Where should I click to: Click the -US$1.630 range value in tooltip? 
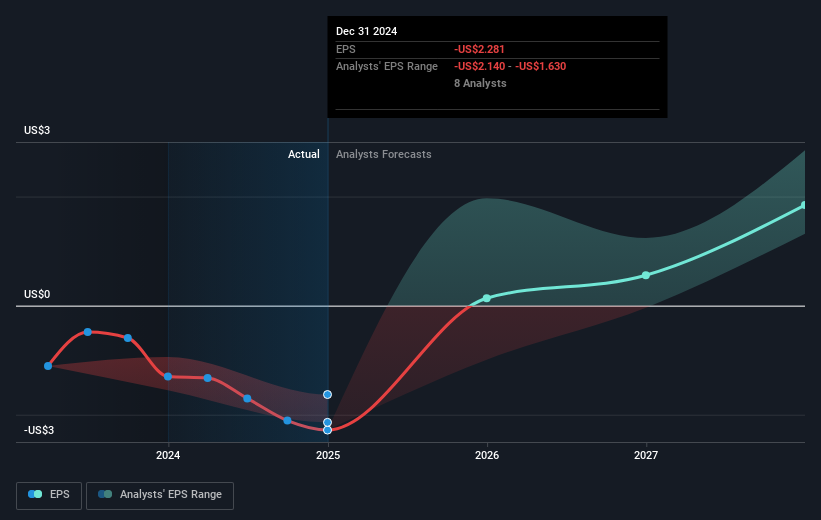click(x=540, y=66)
